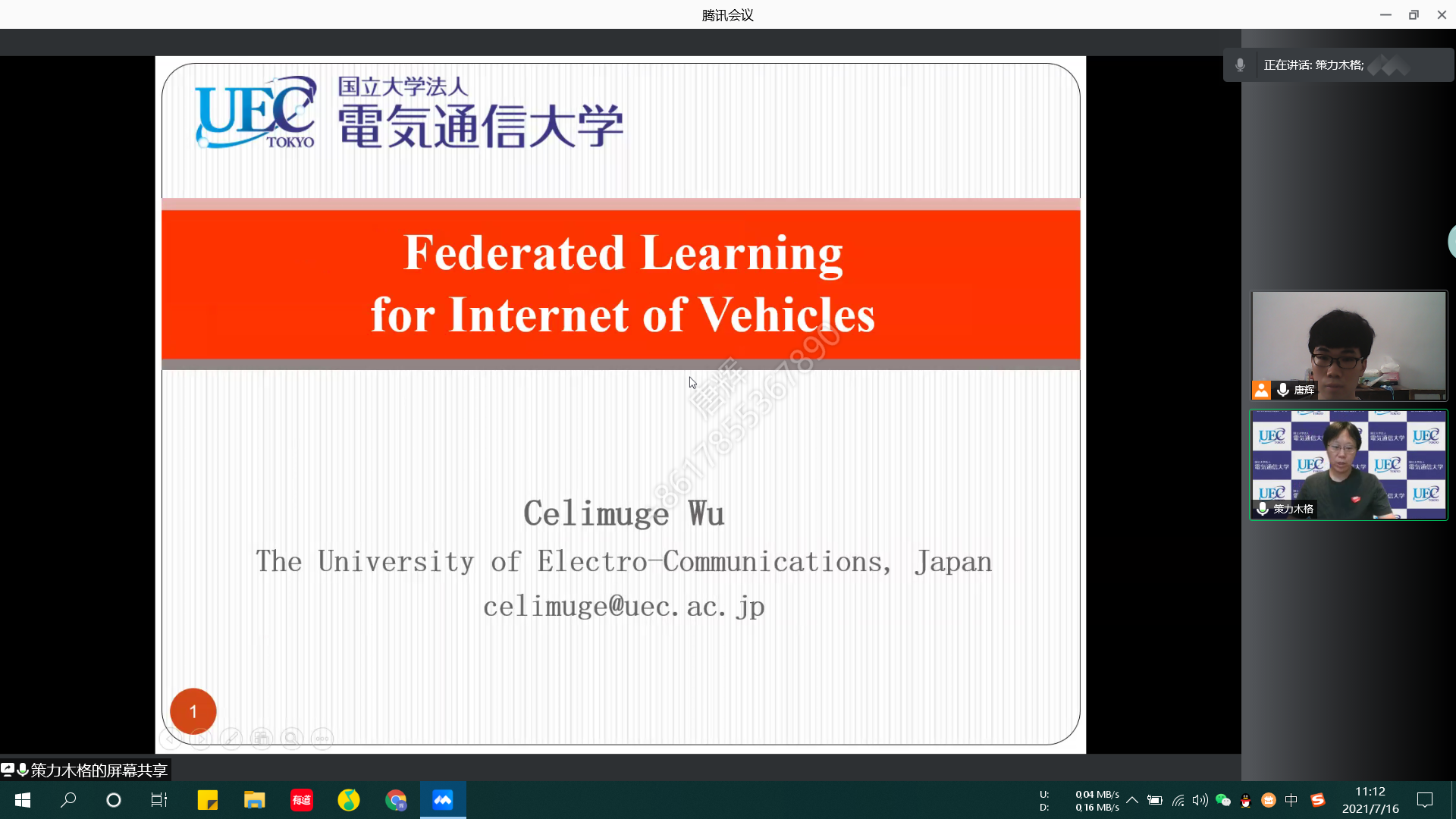Viewport: 1456px width, 819px height.
Task: Advance to next slide with right arrow
Action: [201, 738]
